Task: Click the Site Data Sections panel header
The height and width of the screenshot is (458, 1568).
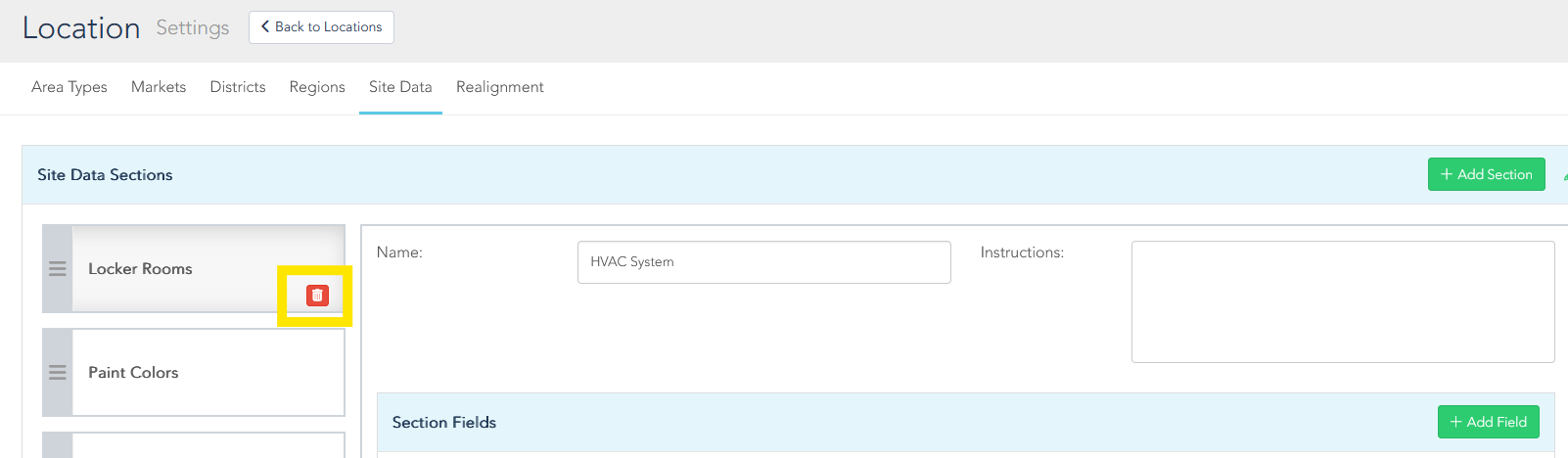Action: (587, 175)
